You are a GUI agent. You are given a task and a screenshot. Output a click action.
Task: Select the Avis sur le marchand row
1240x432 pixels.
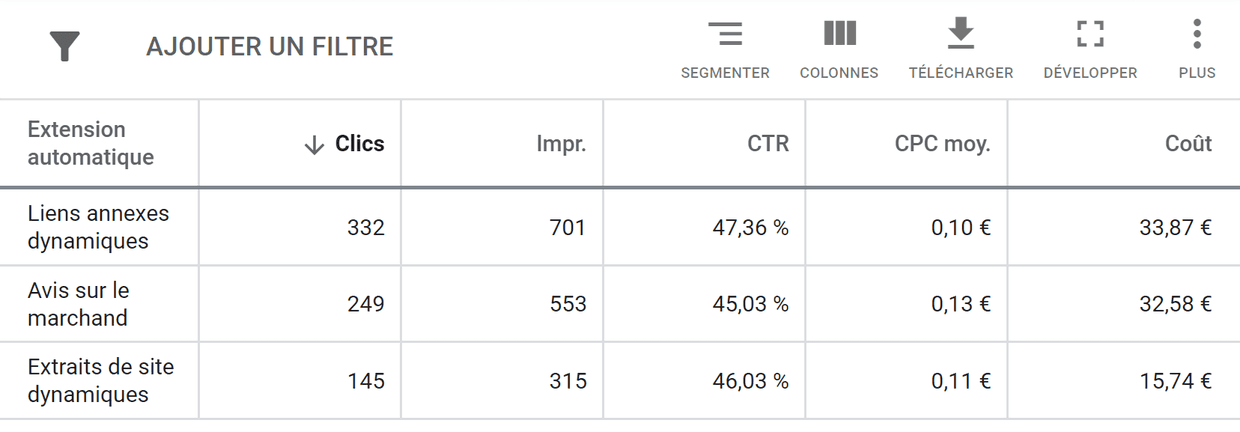(x=79, y=304)
